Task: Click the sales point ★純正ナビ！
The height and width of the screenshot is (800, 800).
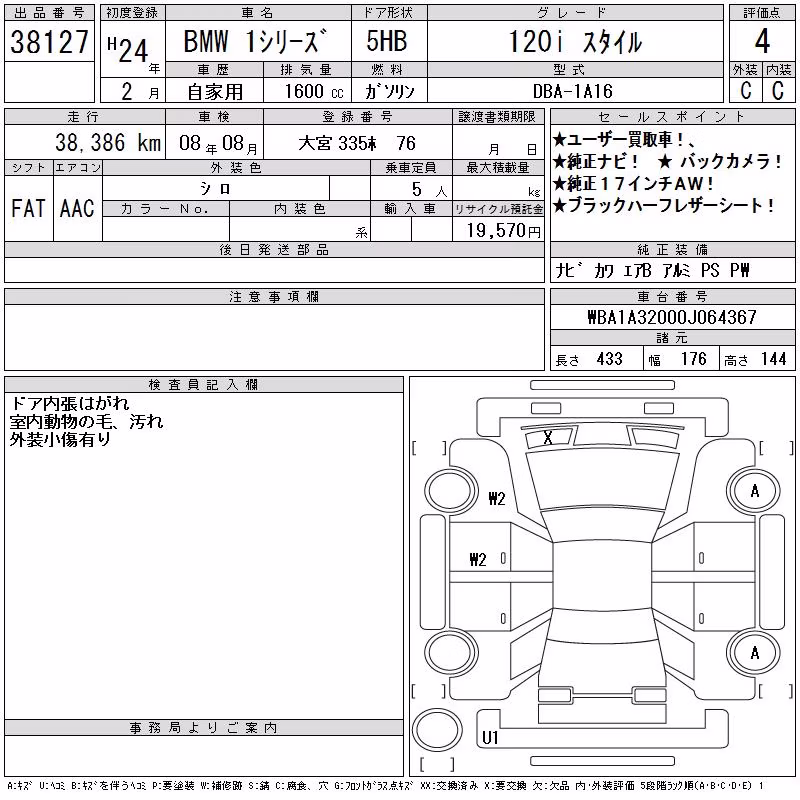Action: pyautogui.click(x=596, y=162)
